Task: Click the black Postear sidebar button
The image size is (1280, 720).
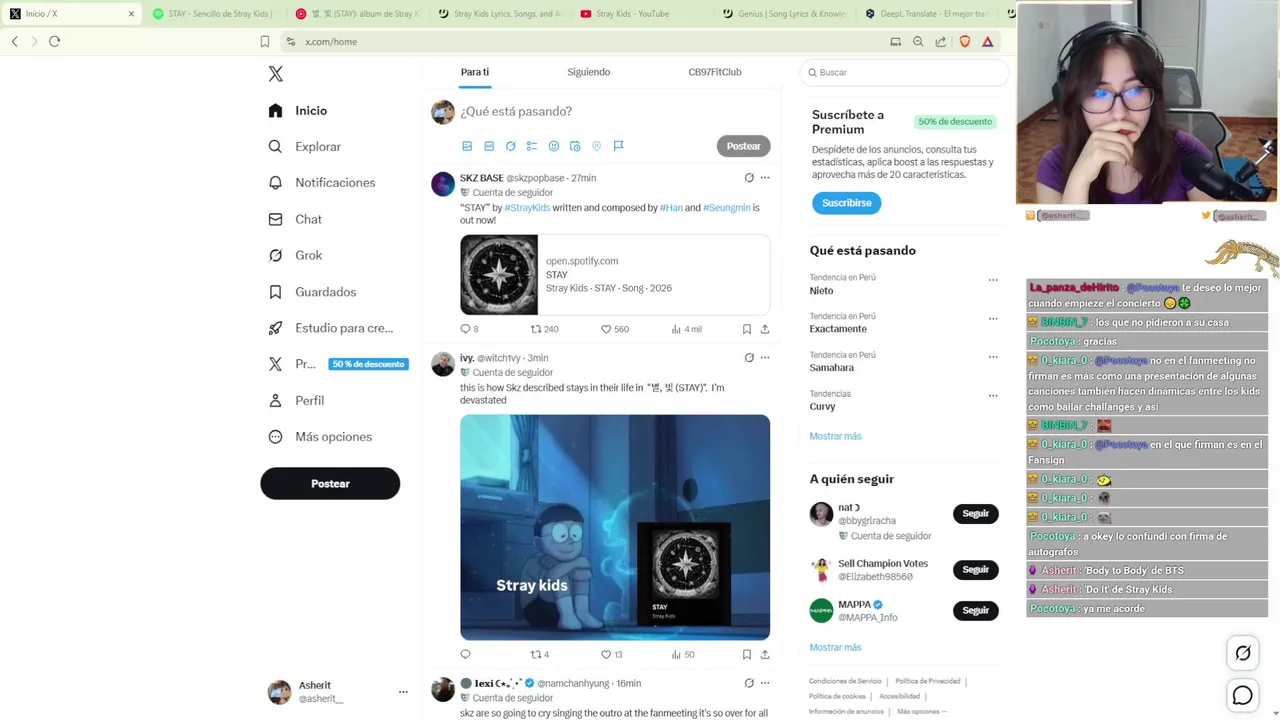Action: pos(330,483)
